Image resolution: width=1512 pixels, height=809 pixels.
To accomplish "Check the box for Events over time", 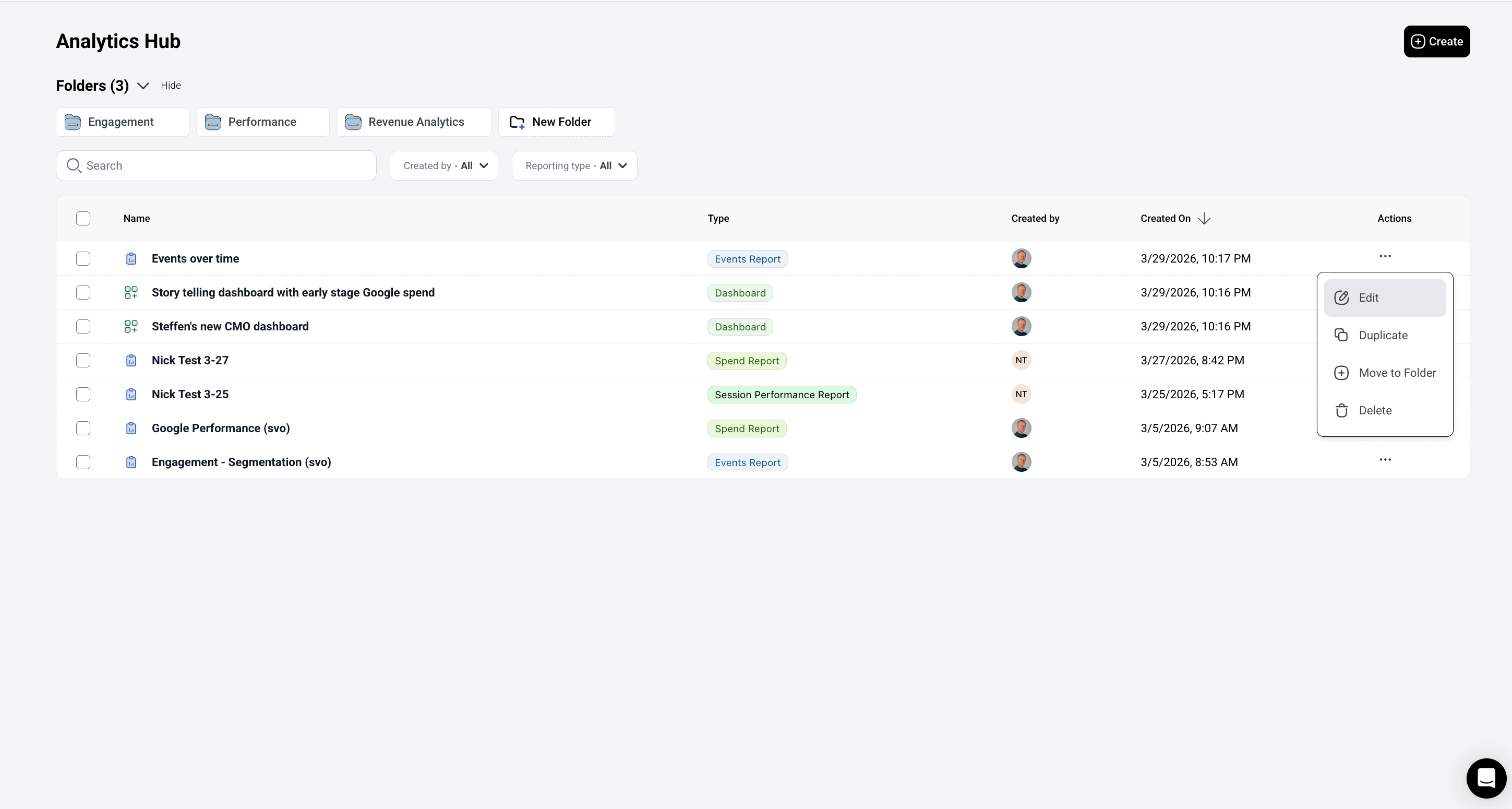I will coord(83,259).
